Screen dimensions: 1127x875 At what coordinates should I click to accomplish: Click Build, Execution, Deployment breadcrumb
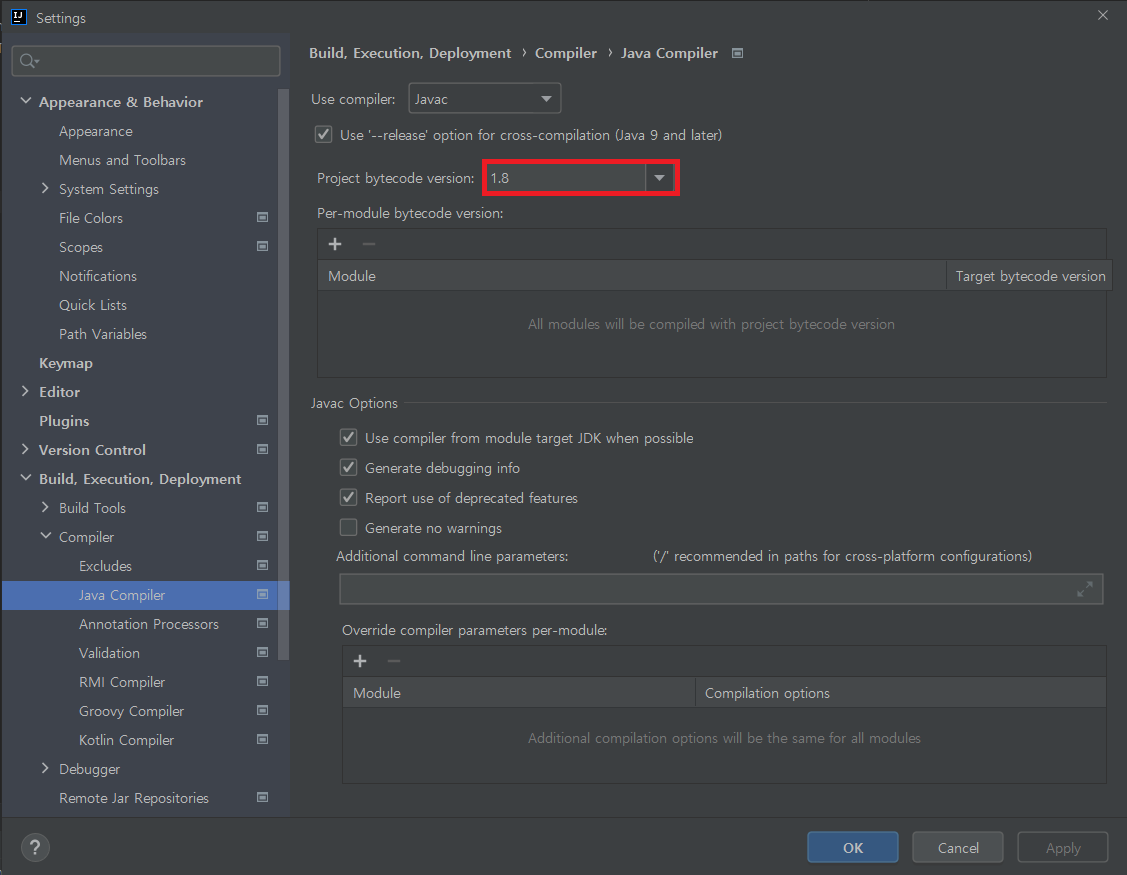410,53
